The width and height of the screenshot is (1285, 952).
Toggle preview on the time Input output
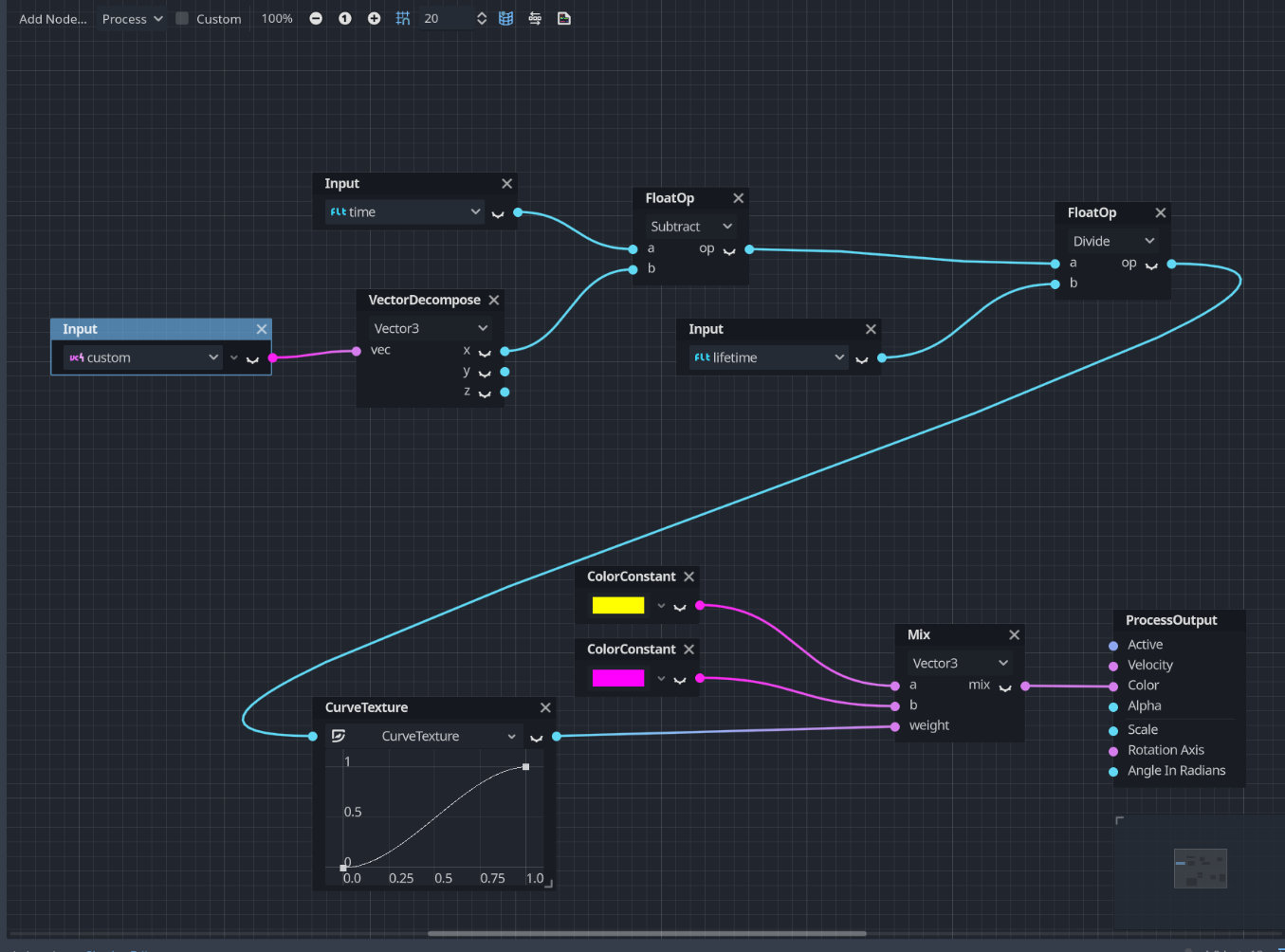[499, 214]
